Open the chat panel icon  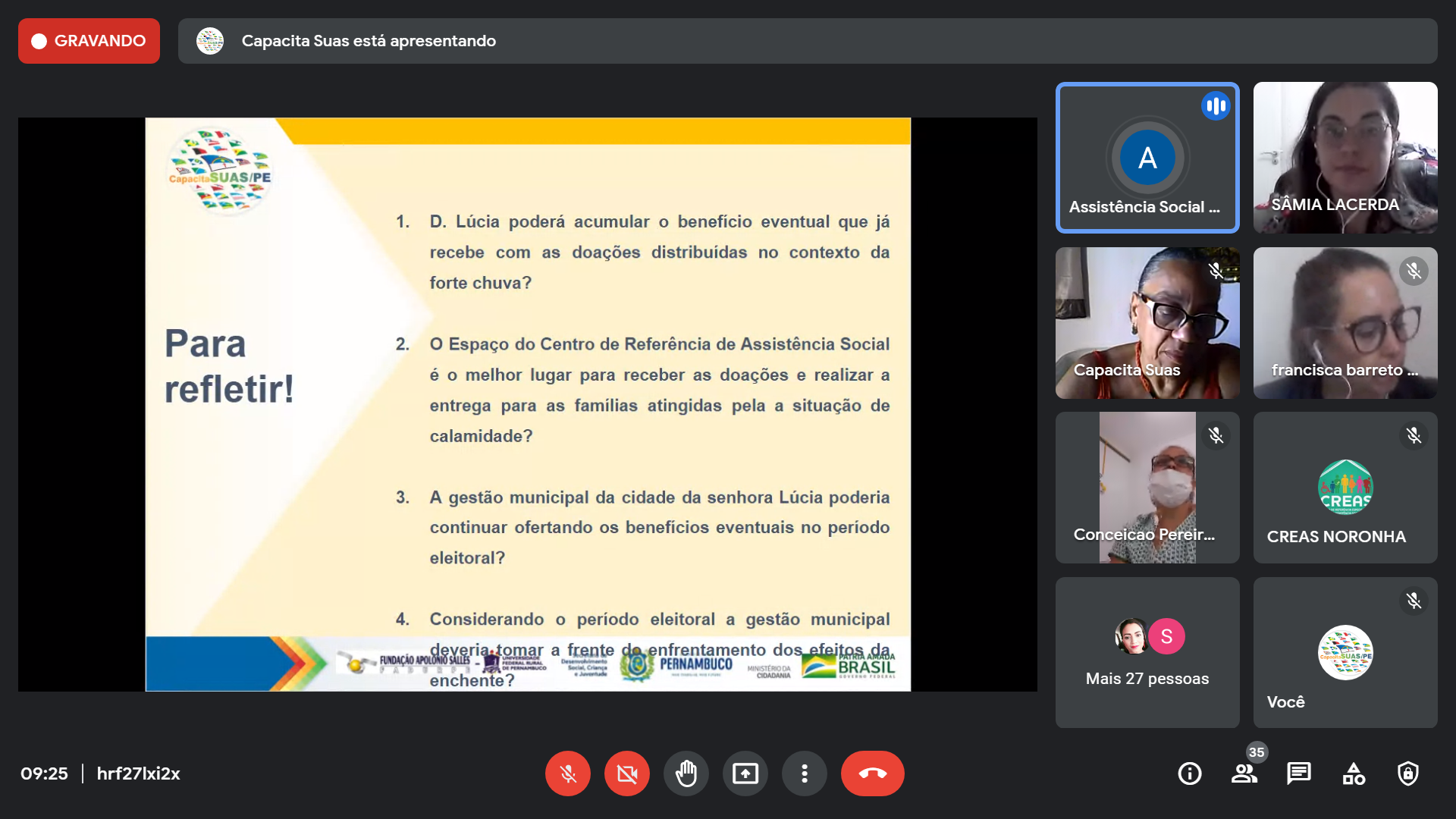point(1298,773)
